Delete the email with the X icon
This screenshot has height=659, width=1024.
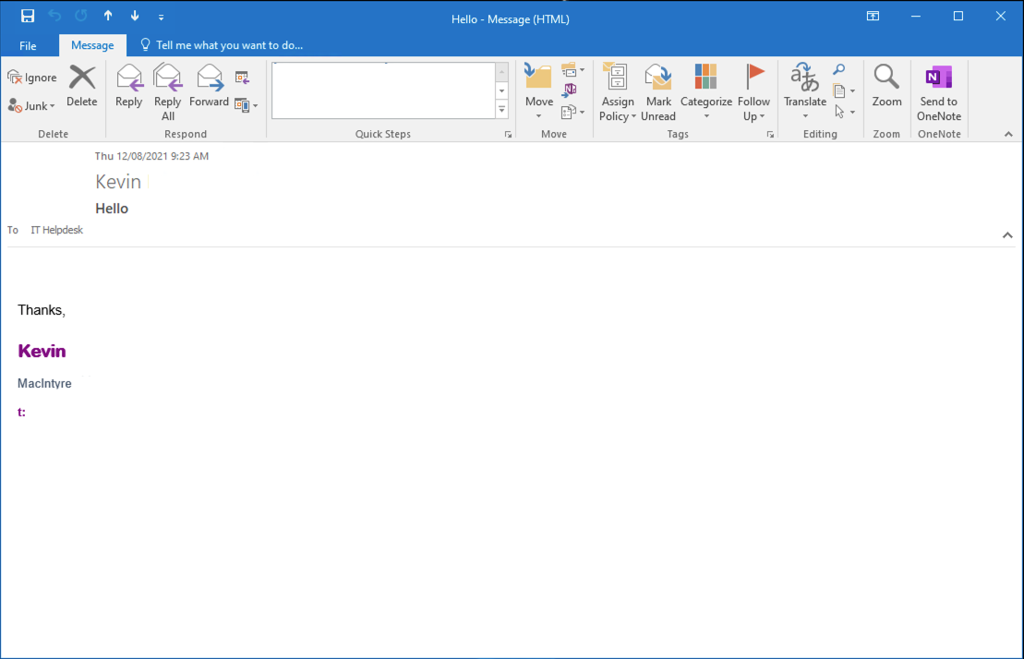click(82, 78)
